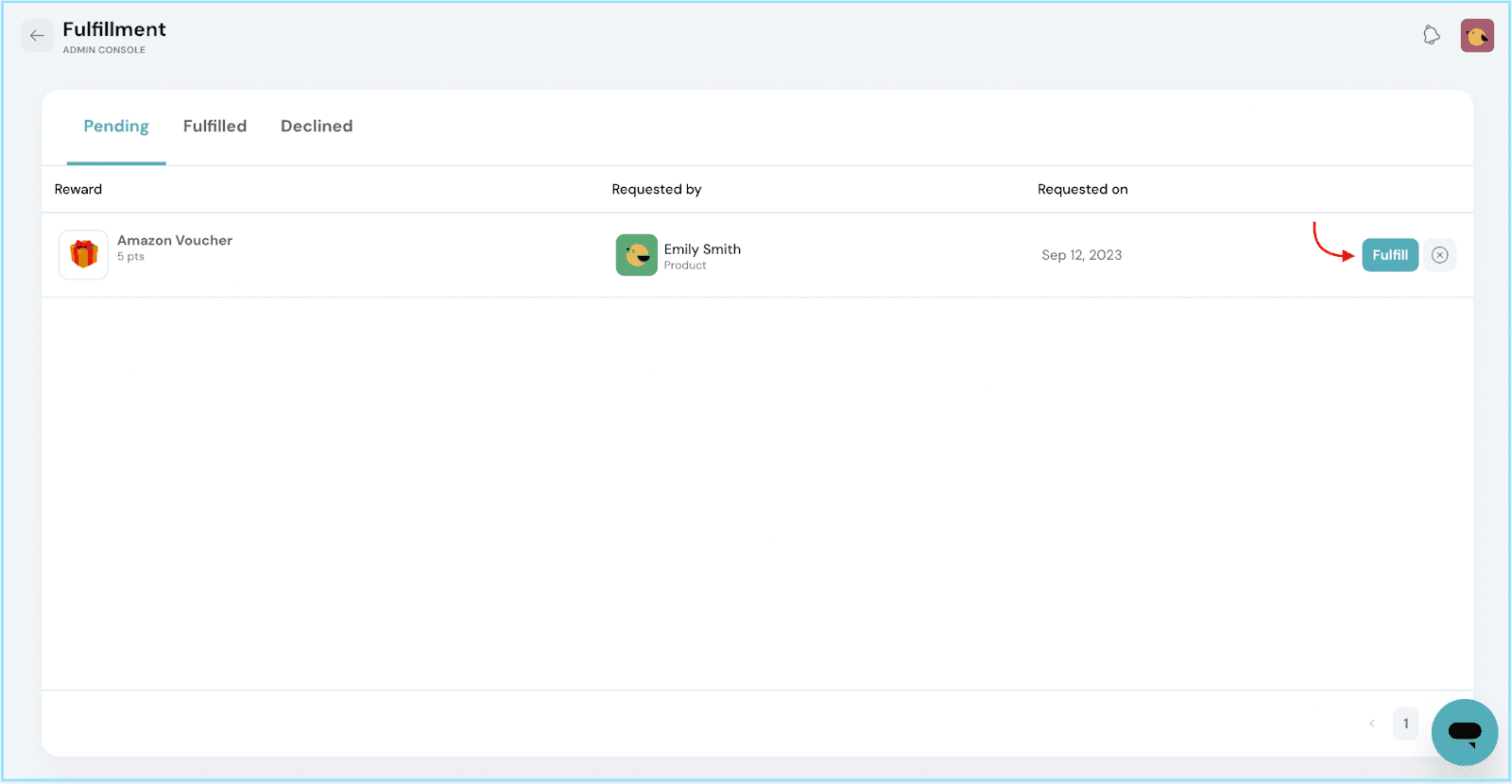Click the Requested on column header

pos(1082,189)
